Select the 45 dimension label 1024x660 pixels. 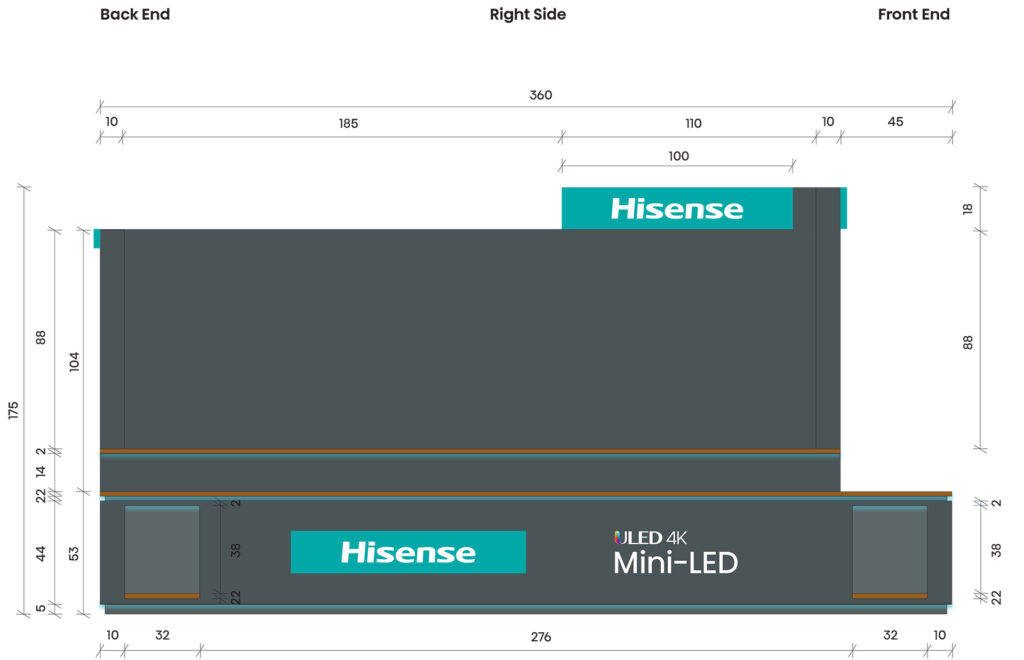(895, 122)
